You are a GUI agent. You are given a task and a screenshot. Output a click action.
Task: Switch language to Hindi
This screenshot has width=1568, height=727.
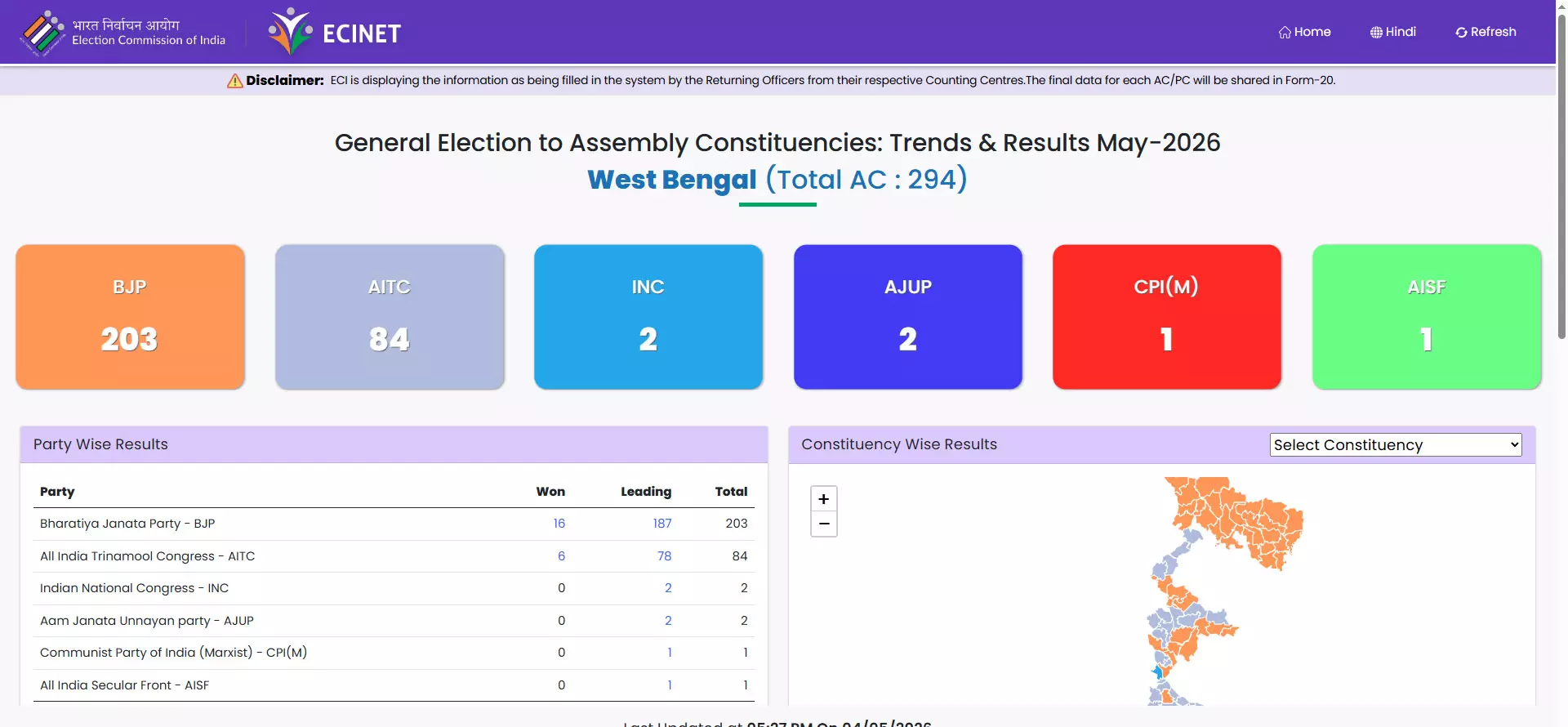pyautogui.click(x=1392, y=32)
